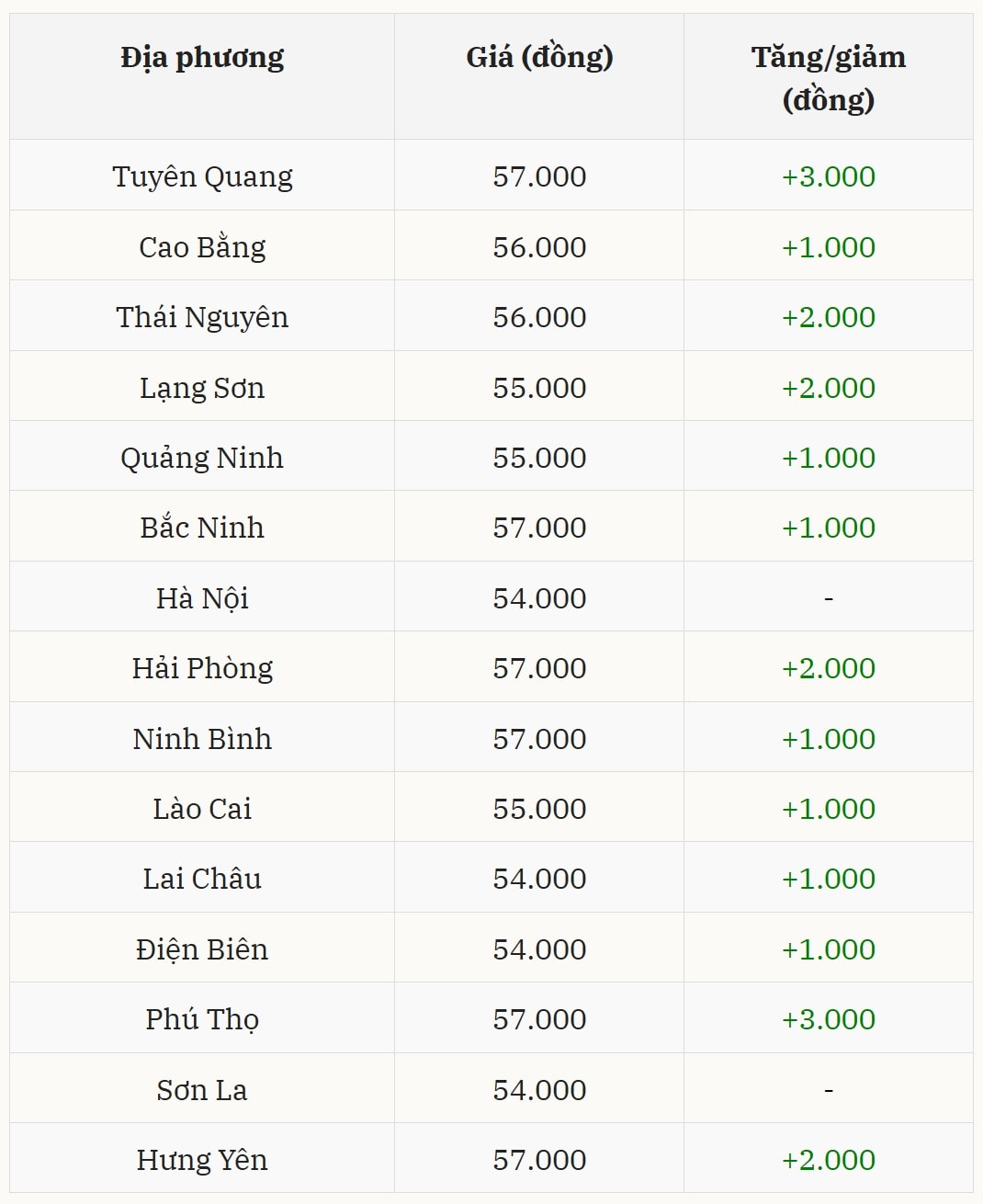This screenshot has width=983, height=1204.
Task: Click Hưng Yên's +2.000 change value
Action: click(x=828, y=1160)
